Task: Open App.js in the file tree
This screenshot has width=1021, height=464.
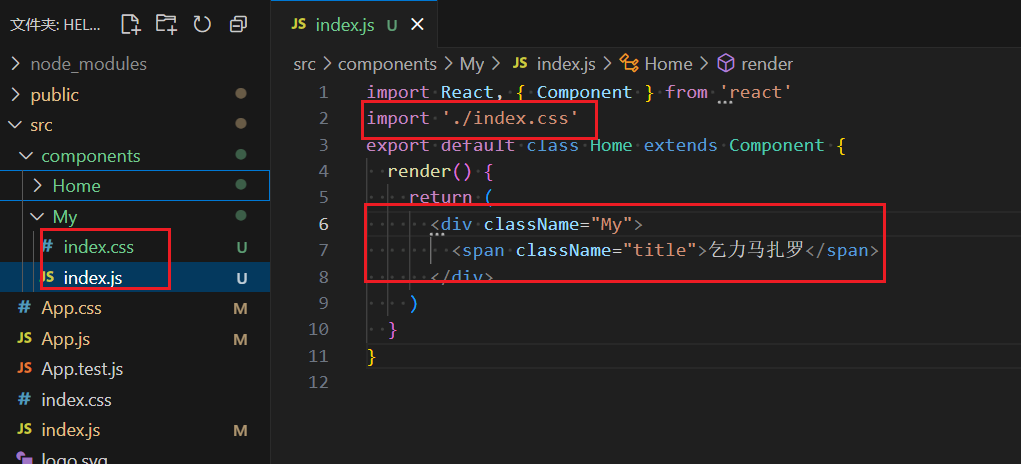Action: tap(66, 338)
